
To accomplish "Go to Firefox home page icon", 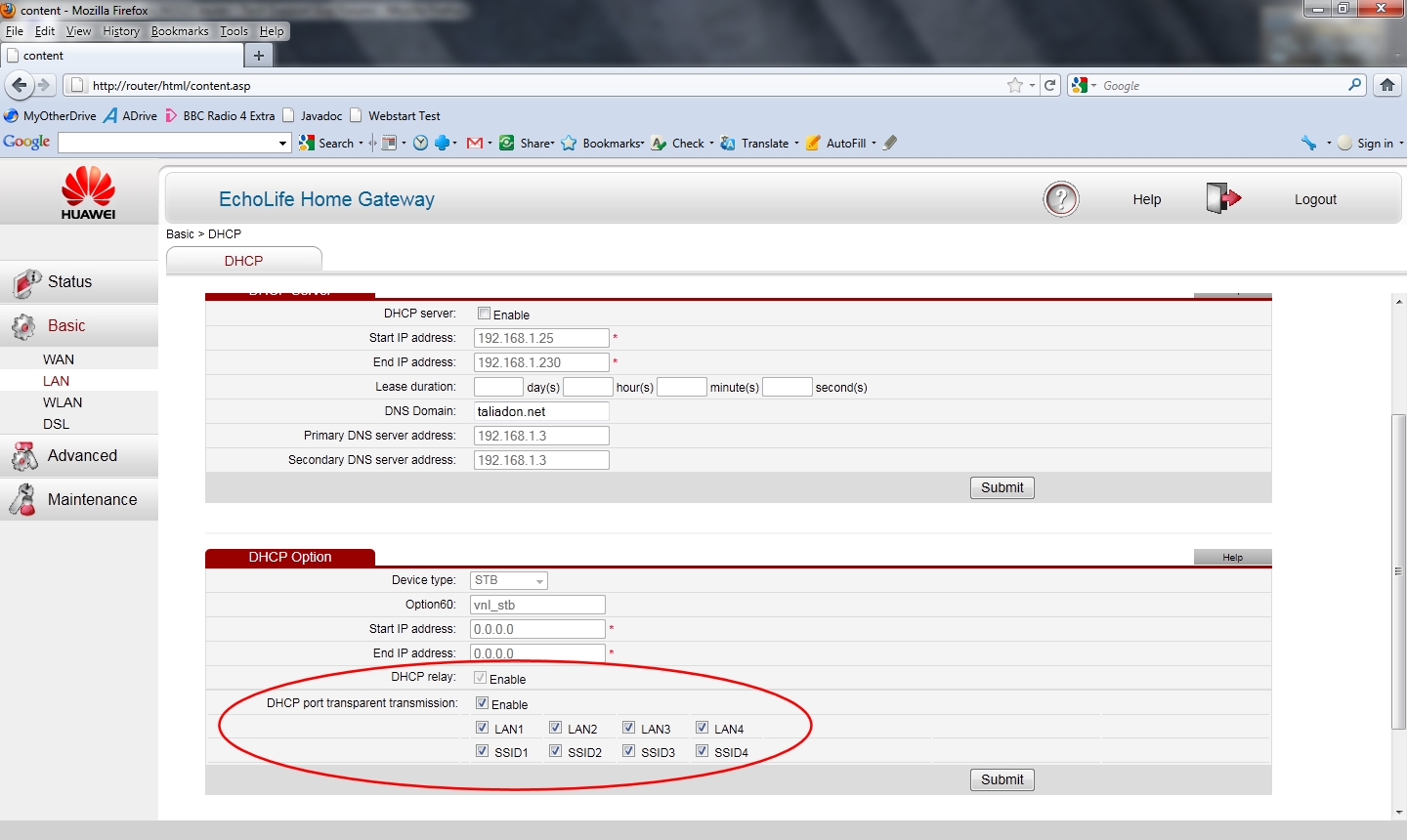I will tap(1387, 85).
